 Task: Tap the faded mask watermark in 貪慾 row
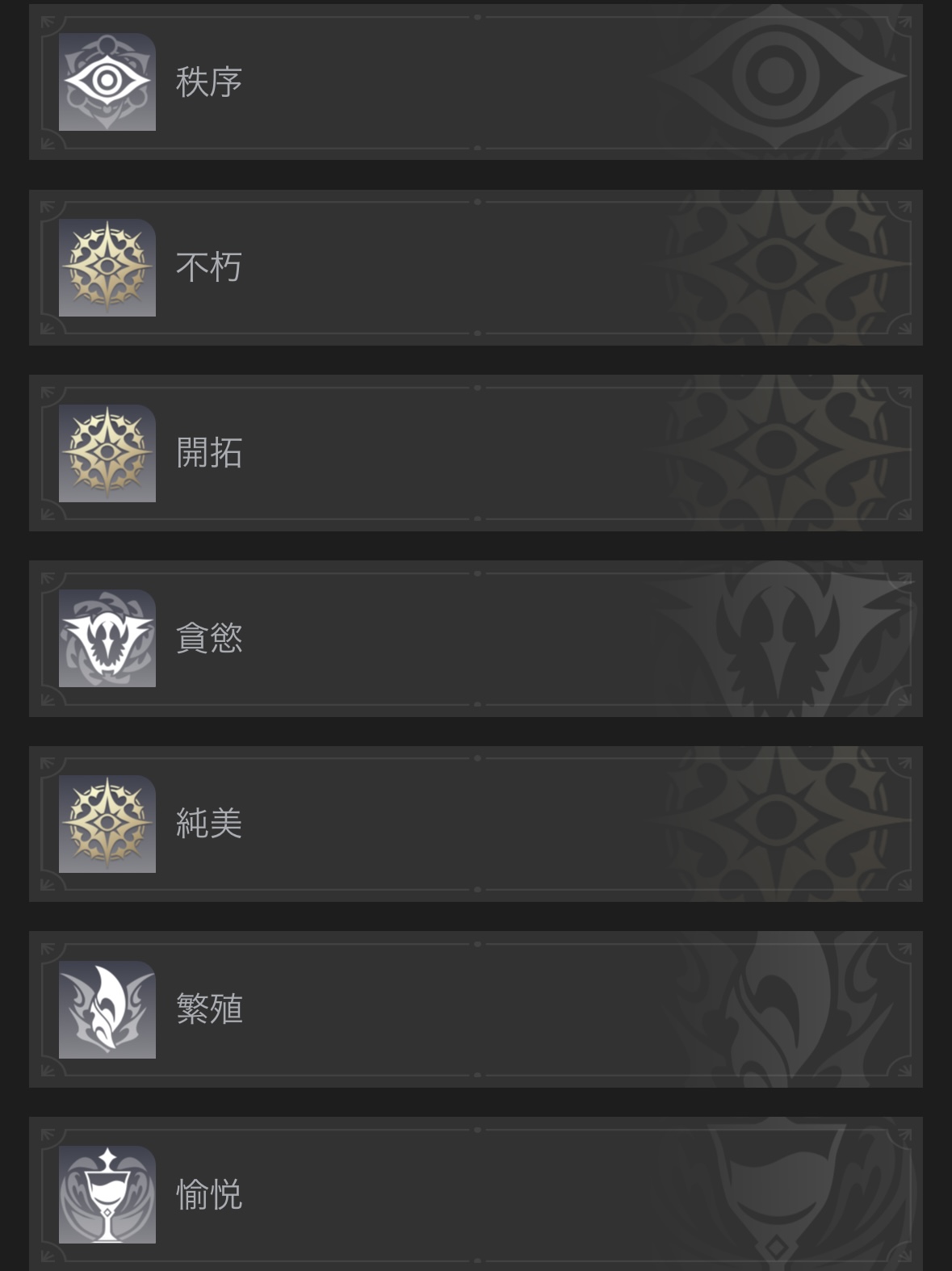coord(779,638)
